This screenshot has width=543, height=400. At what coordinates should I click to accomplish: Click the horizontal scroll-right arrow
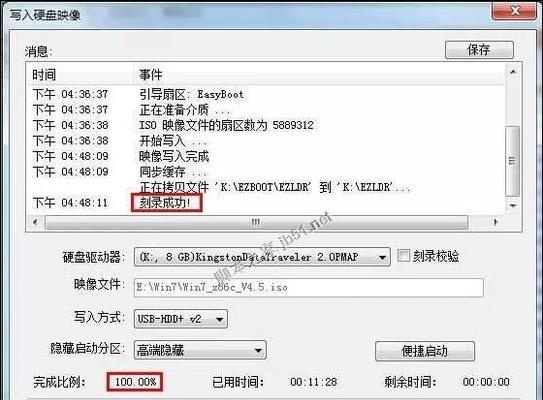tap(495, 222)
